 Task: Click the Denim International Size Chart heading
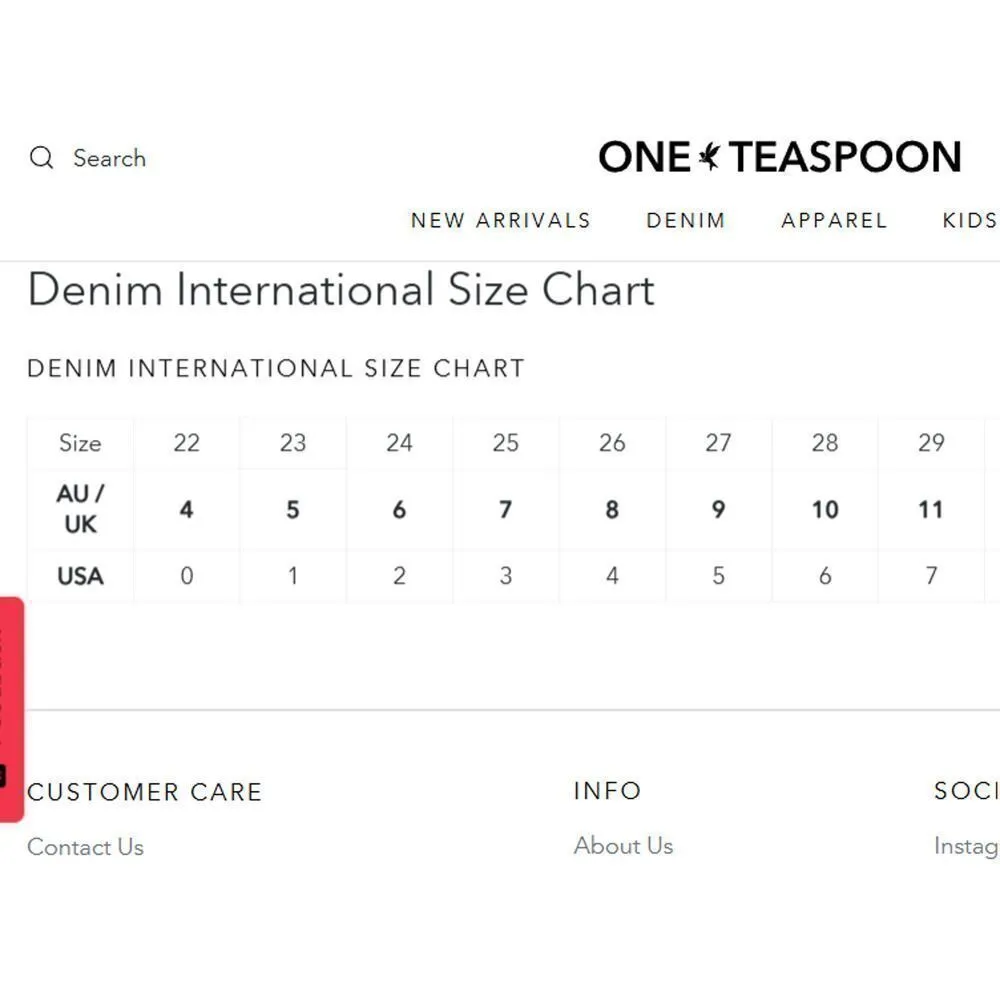(341, 290)
